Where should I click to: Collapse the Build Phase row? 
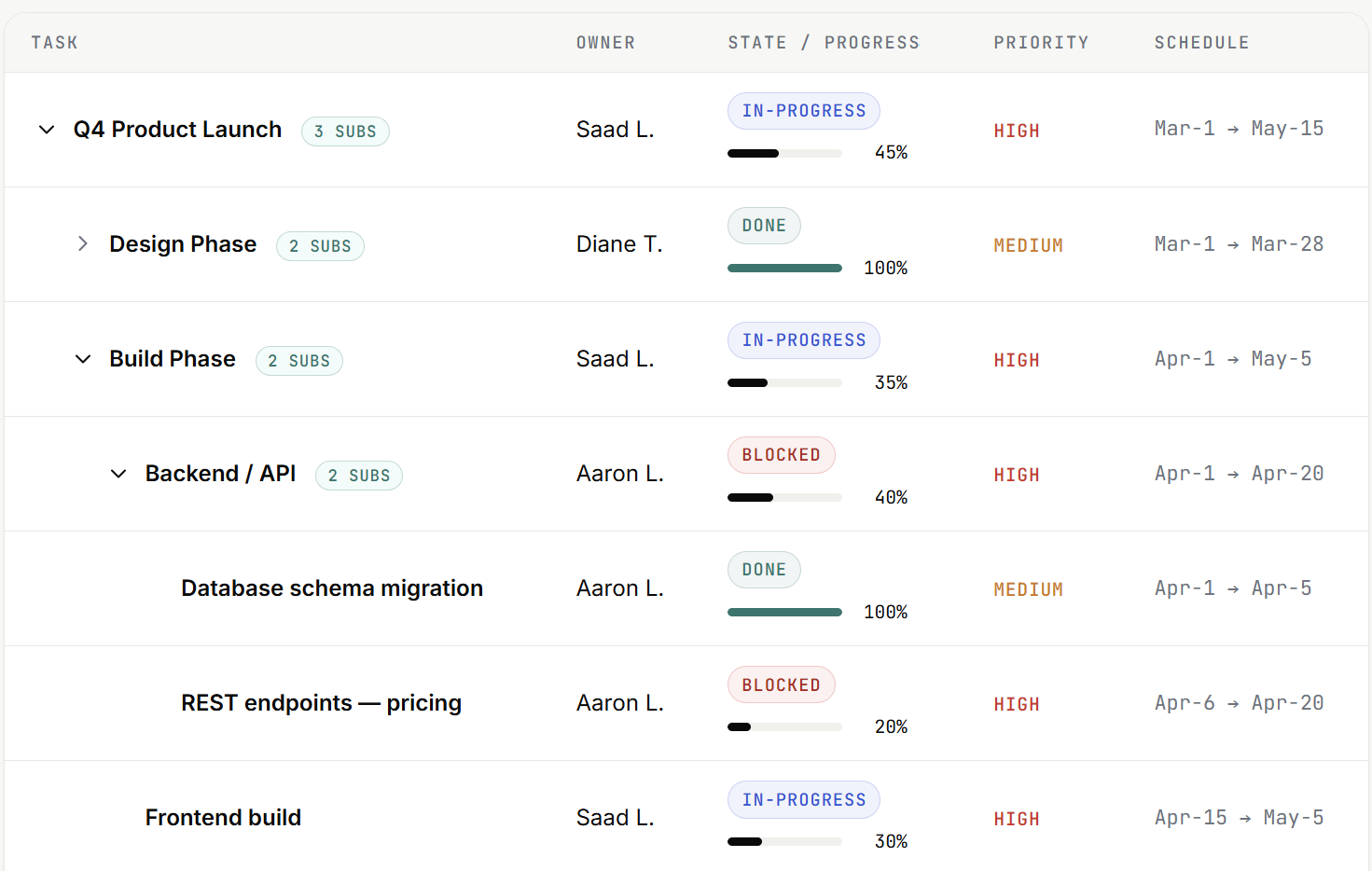pos(83,359)
